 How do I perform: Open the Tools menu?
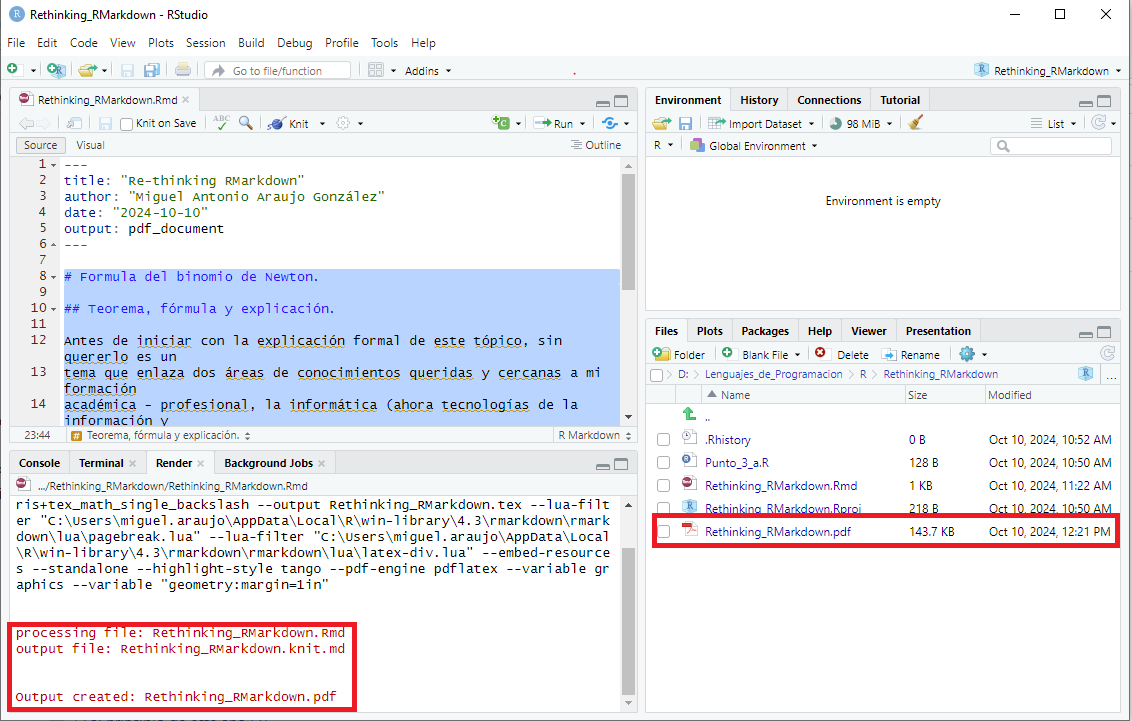click(x=384, y=43)
